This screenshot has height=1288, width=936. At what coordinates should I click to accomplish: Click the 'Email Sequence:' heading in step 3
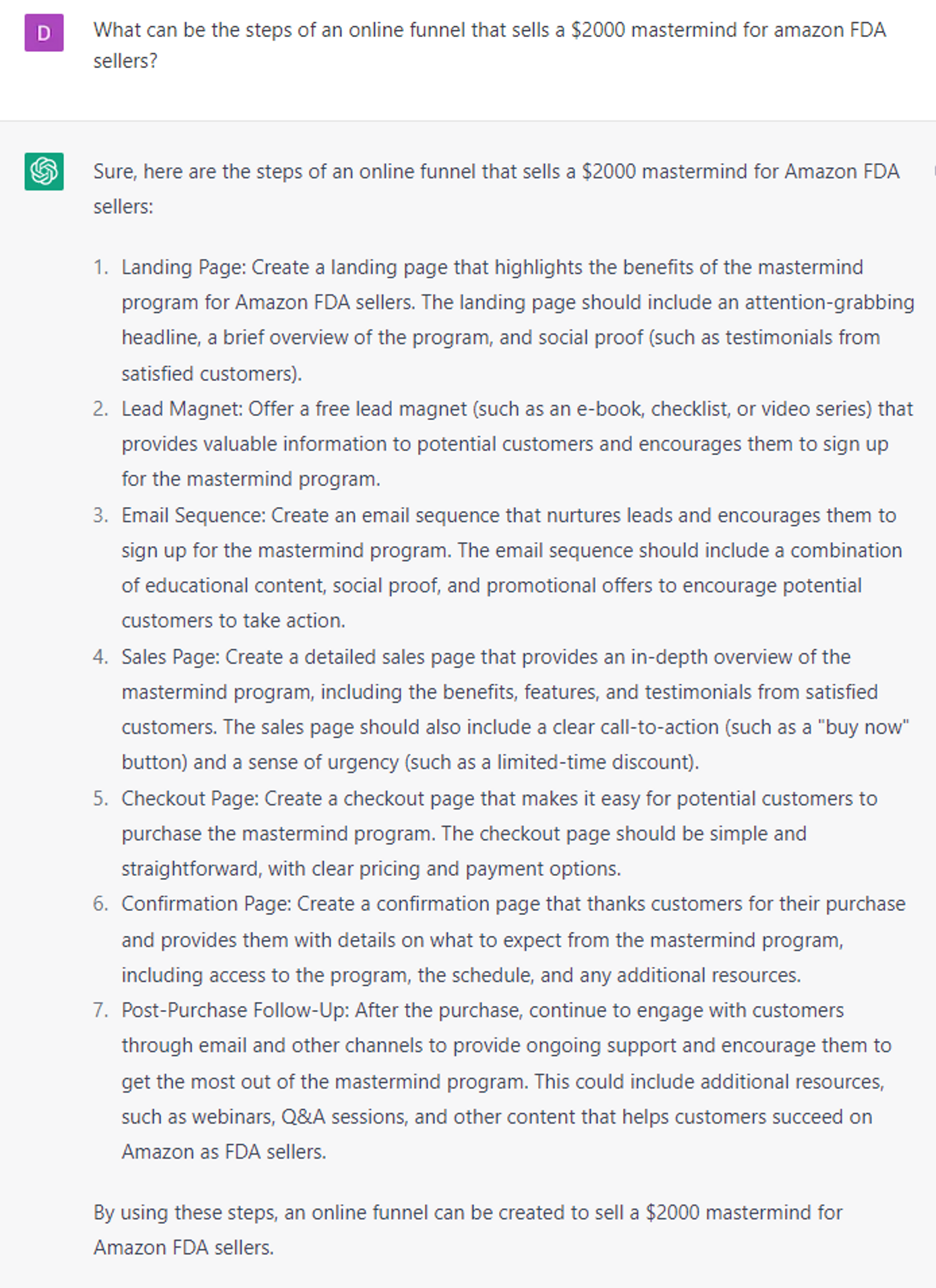pos(193,515)
